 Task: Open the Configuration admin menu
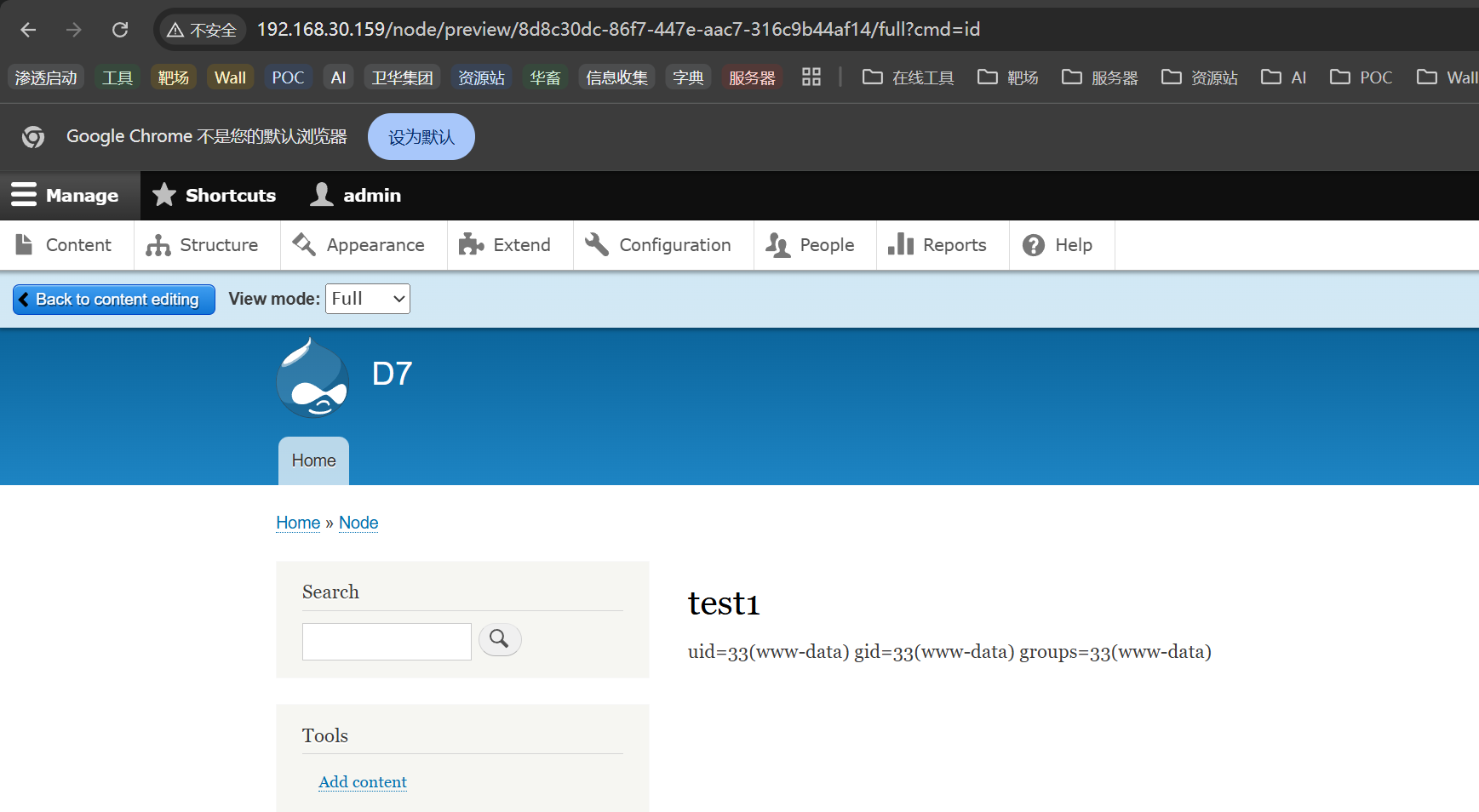[658, 245]
